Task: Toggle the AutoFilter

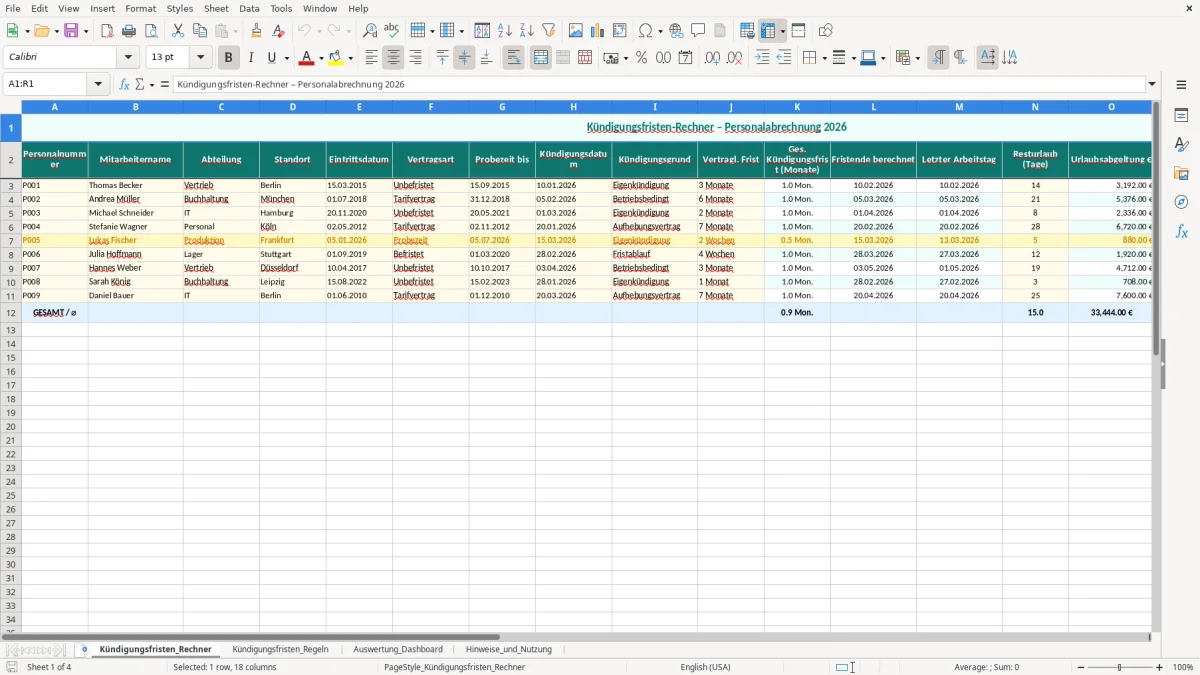Action: (x=548, y=31)
